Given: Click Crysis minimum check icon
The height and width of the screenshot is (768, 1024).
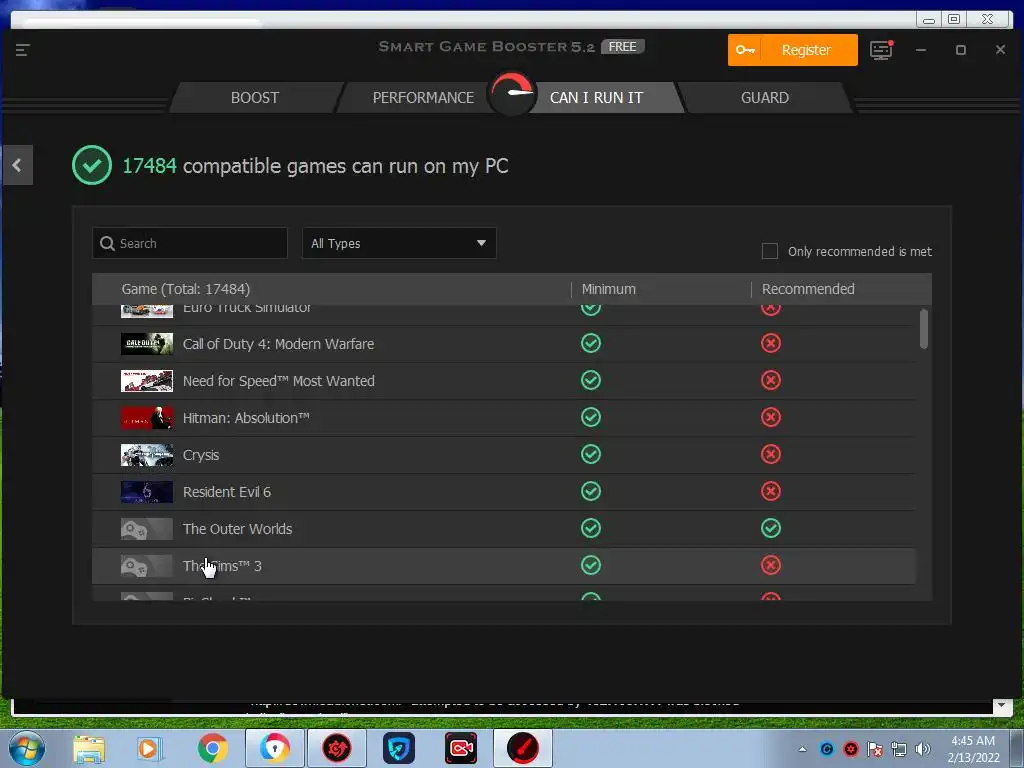Looking at the screenshot, I should [591, 455].
